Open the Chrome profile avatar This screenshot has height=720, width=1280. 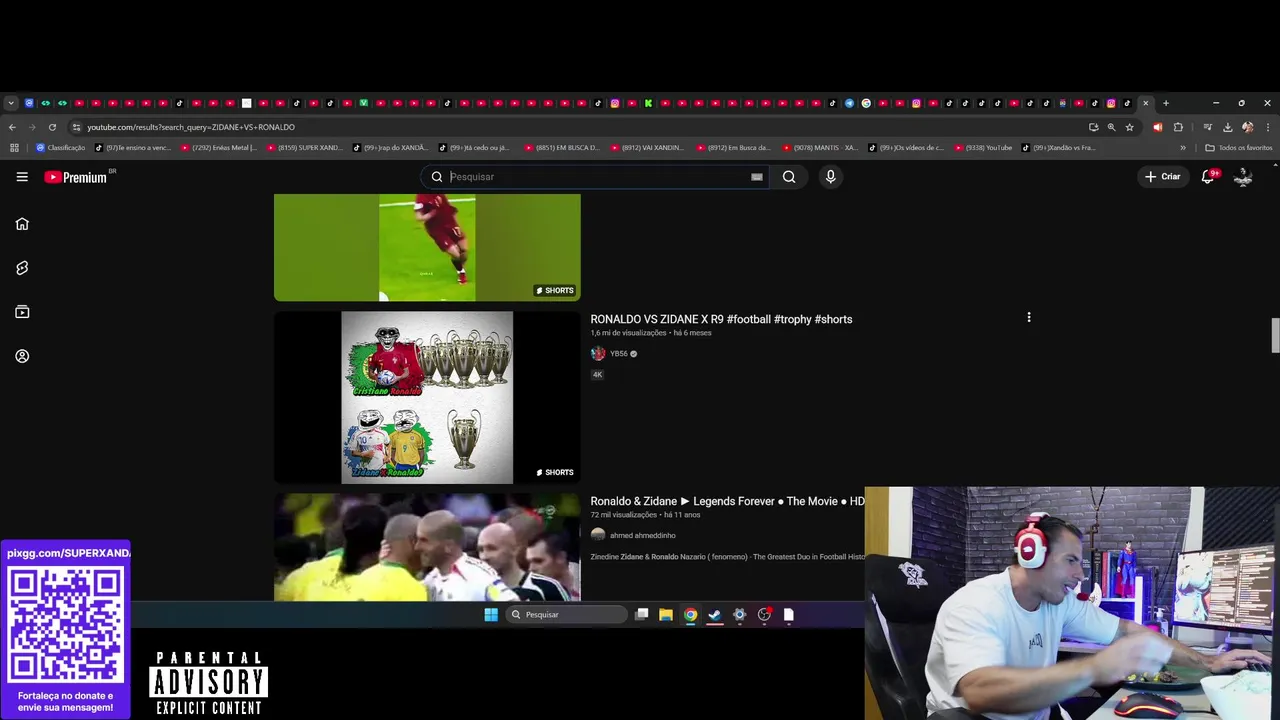tap(1247, 127)
